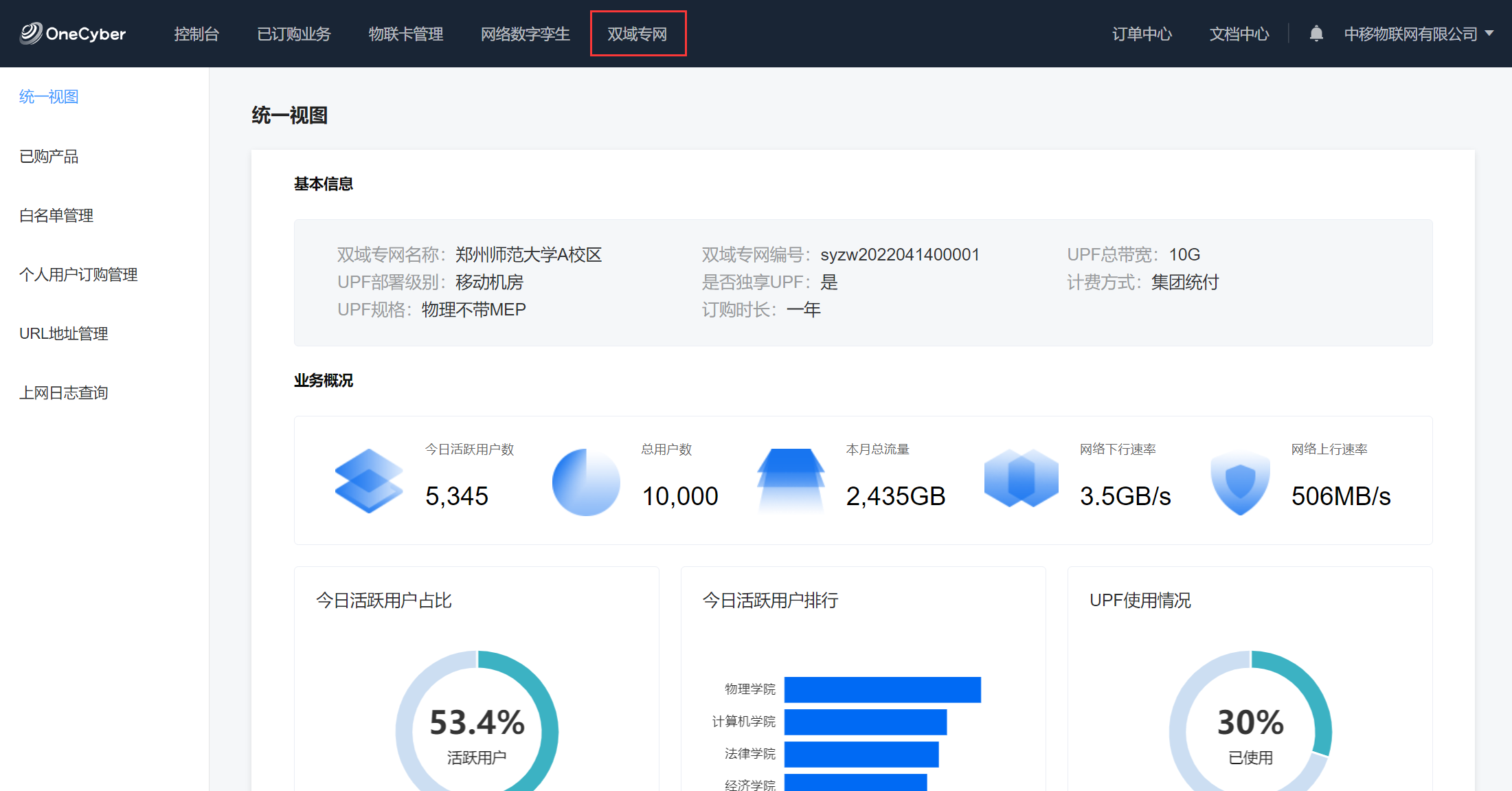The width and height of the screenshot is (1512, 791).
Task: Open 已购产品 sidebar item
Action: pos(49,157)
